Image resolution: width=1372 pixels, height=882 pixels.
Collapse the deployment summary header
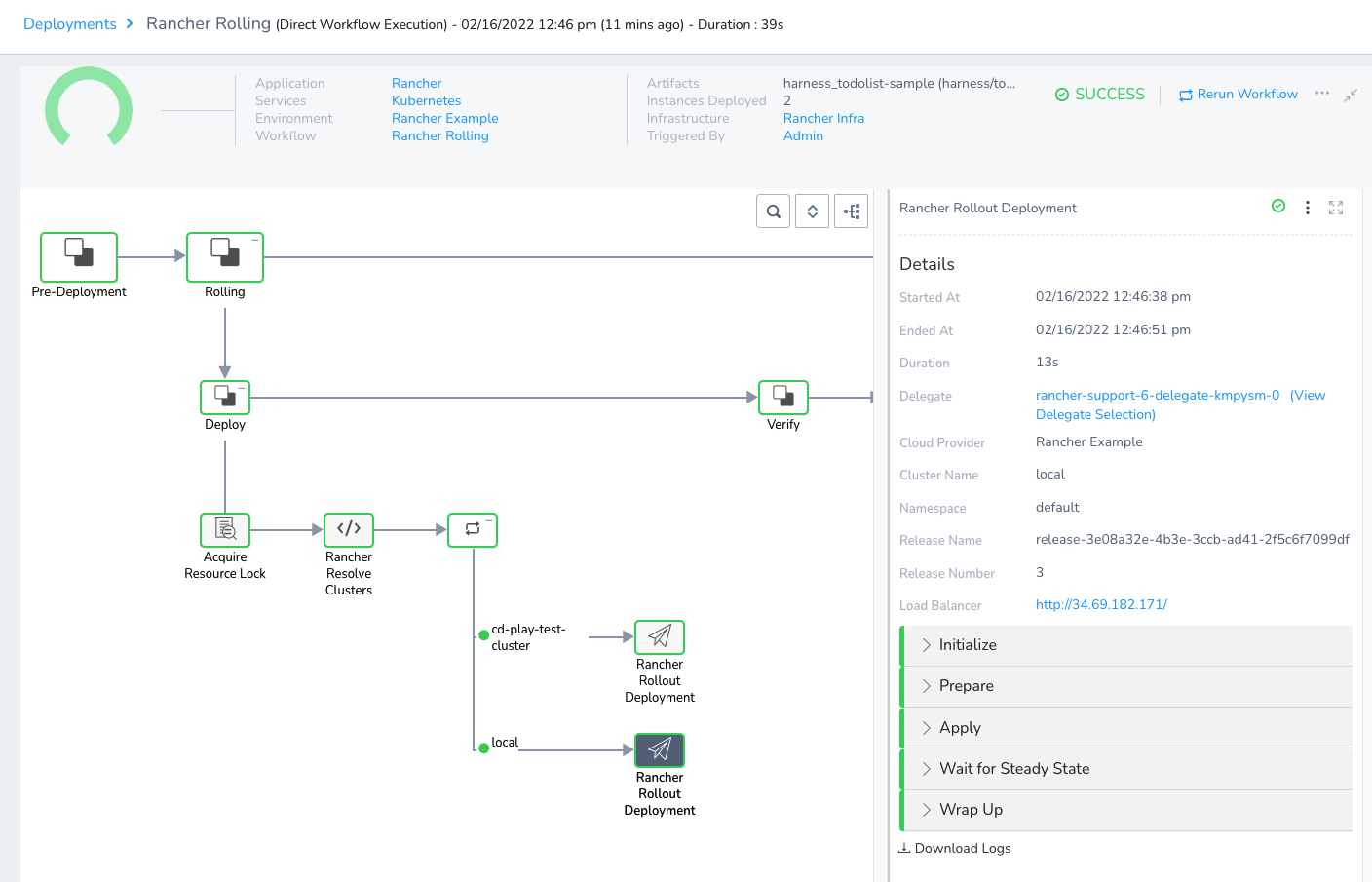click(x=1351, y=95)
